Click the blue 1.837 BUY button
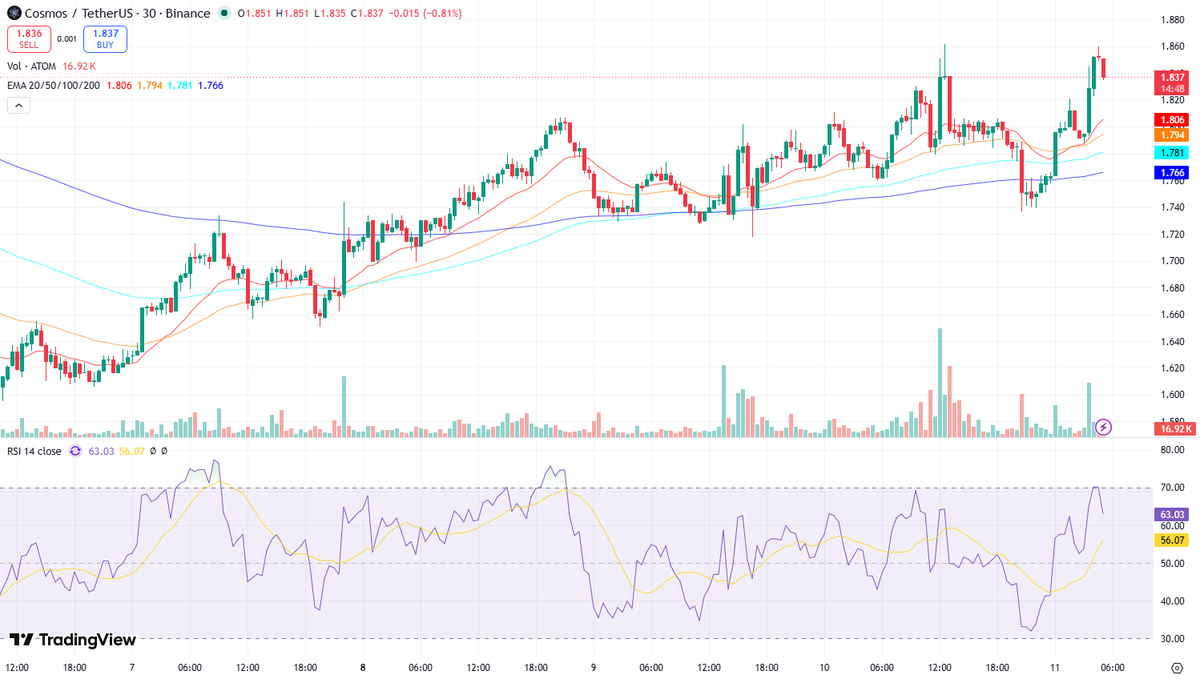The height and width of the screenshot is (679, 1200). click(105, 39)
